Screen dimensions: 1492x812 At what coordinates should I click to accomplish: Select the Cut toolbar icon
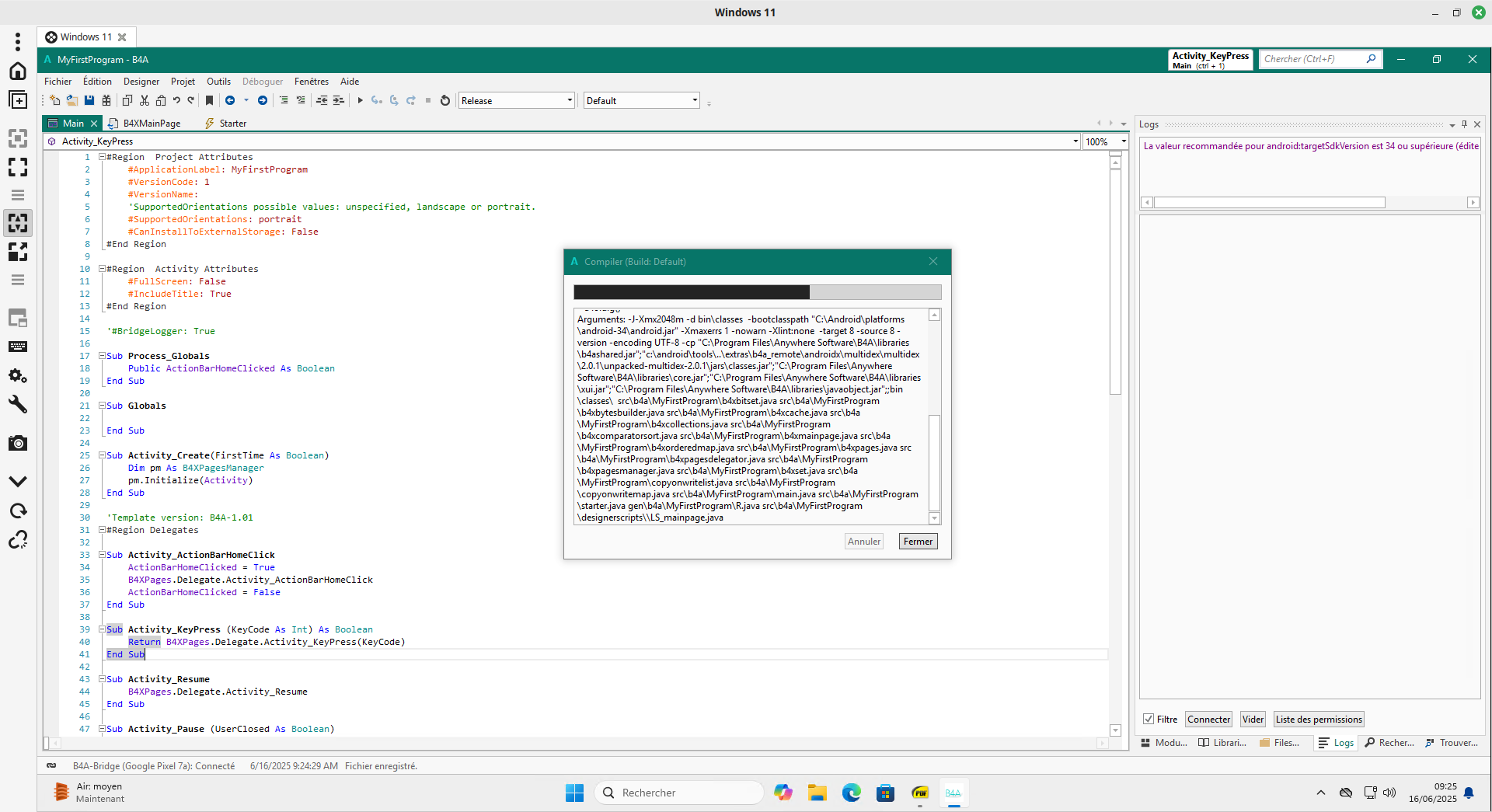coord(145,100)
